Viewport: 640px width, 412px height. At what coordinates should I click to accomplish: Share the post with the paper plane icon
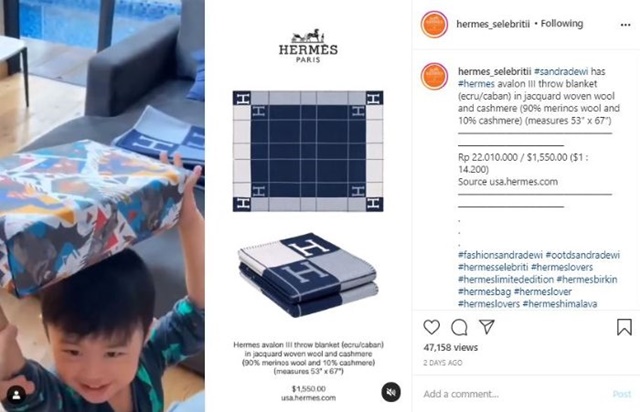pos(487,327)
